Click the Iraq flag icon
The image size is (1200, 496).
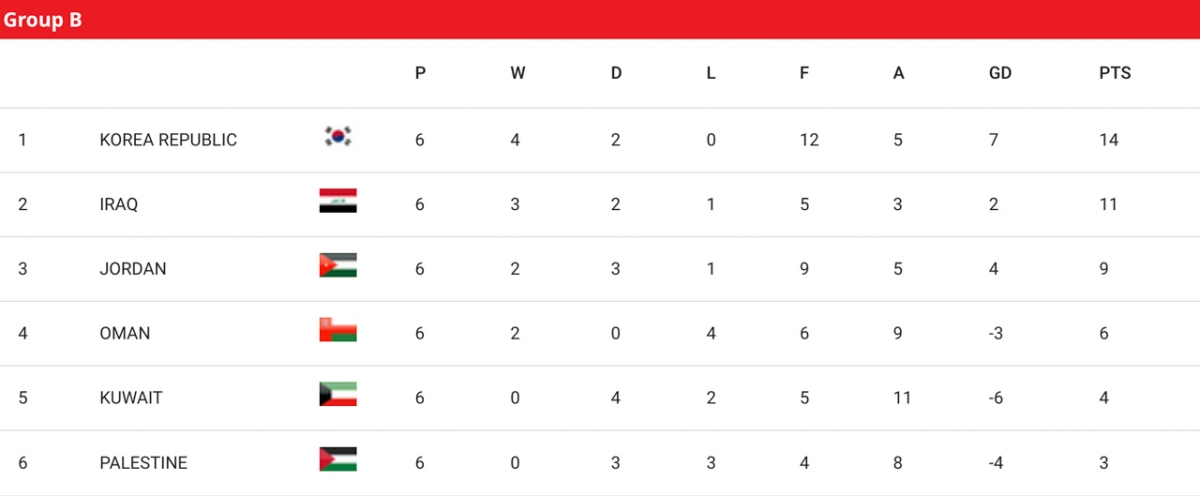(x=338, y=201)
